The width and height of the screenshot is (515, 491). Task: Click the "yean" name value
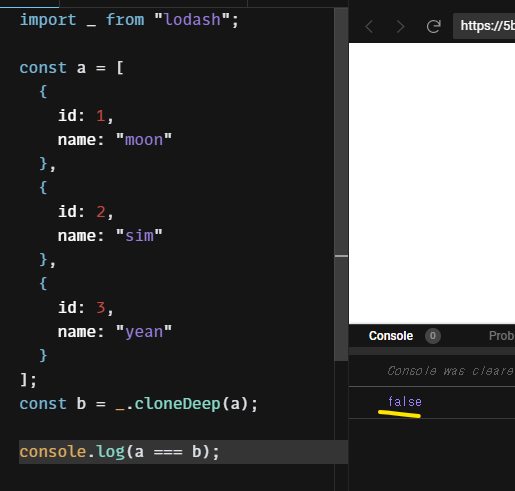point(144,332)
